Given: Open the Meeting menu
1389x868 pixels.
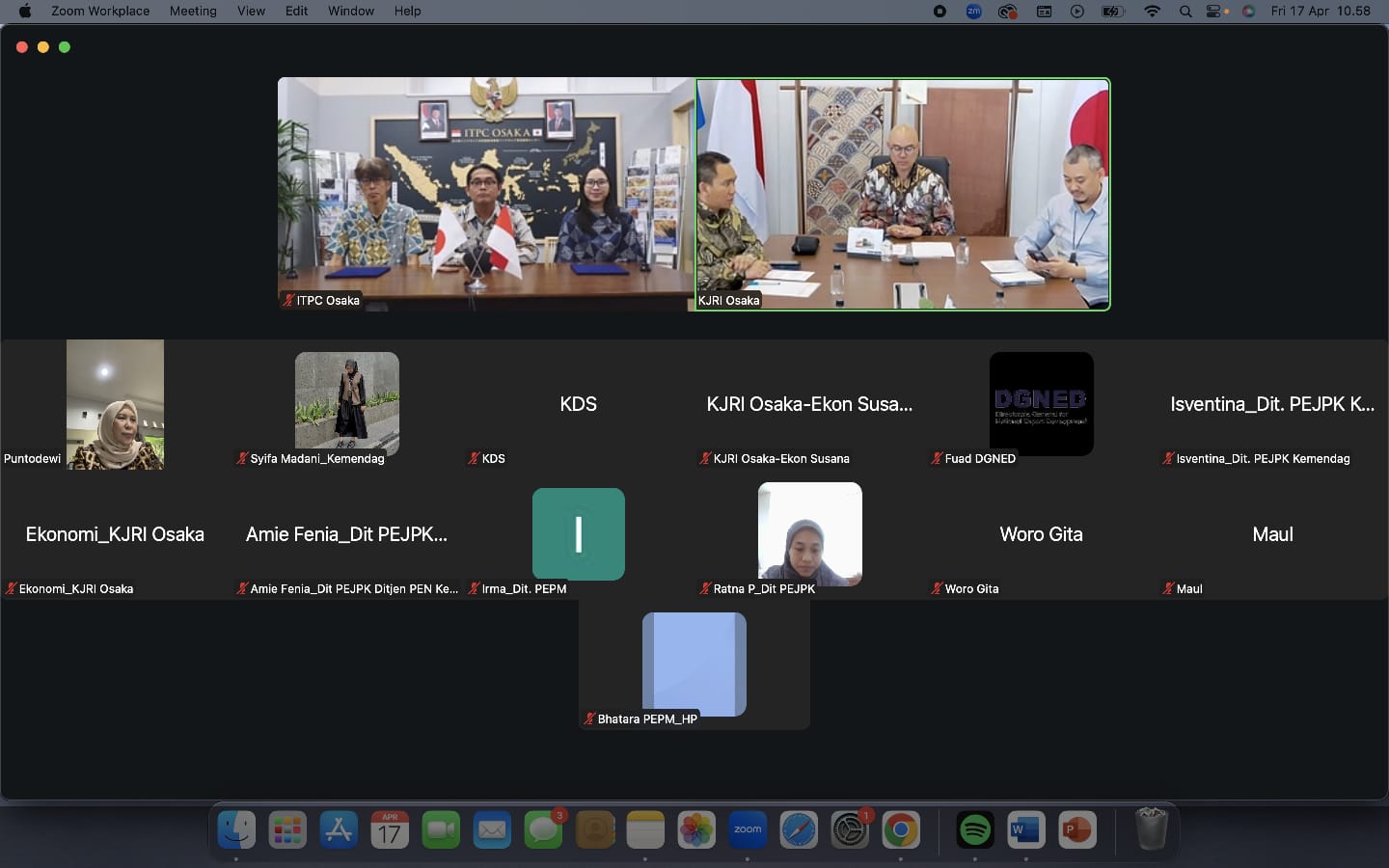Looking at the screenshot, I should (x=193, y=12).
